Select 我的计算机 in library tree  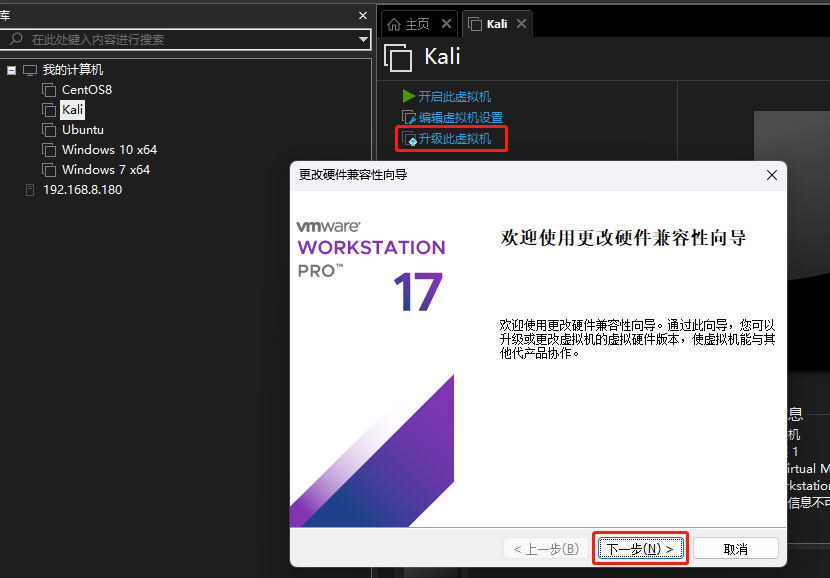tap(73, 70)
